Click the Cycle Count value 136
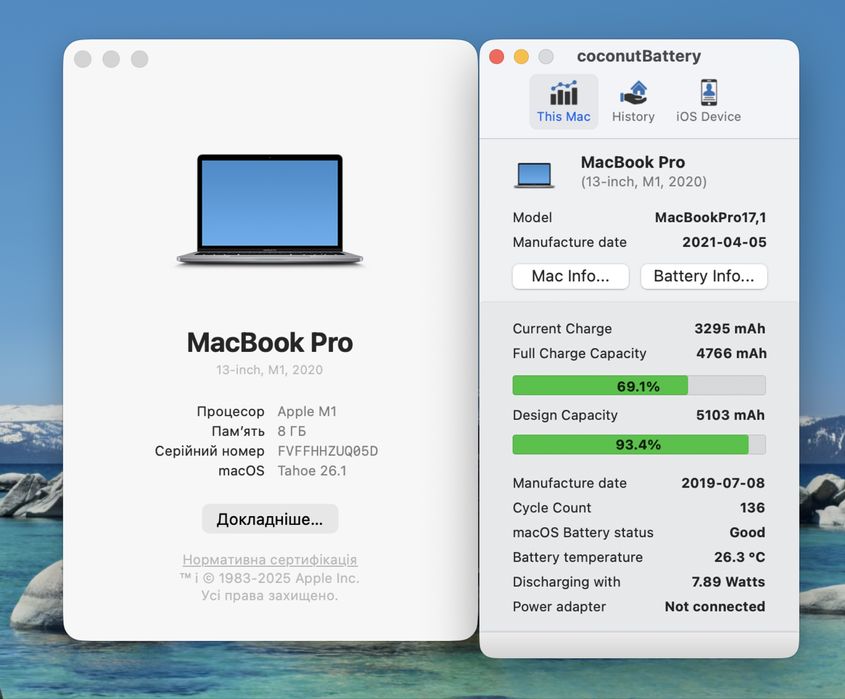Viewport: 845px width, 699px height. 752,508
